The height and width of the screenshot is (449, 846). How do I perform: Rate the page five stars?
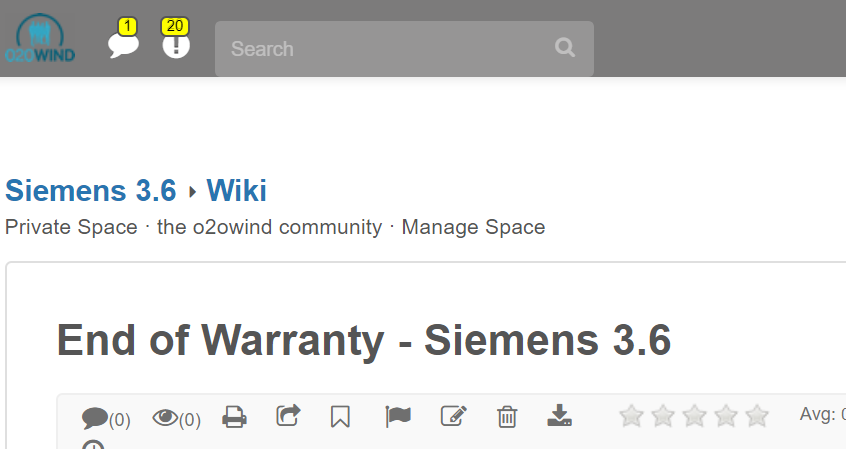(x=757, y=416)
